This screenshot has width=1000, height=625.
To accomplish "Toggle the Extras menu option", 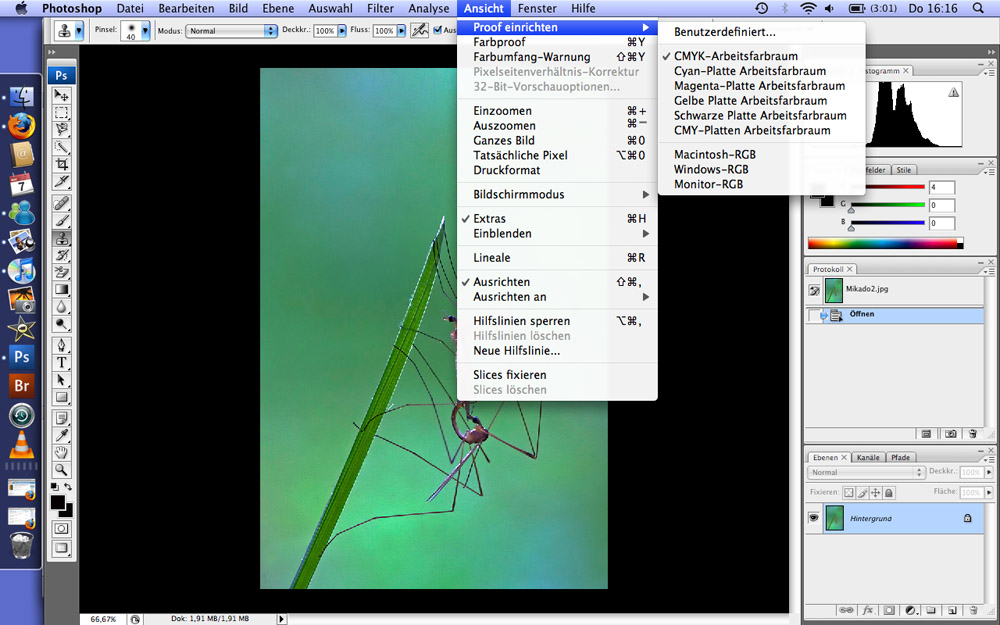I will 489,219.
